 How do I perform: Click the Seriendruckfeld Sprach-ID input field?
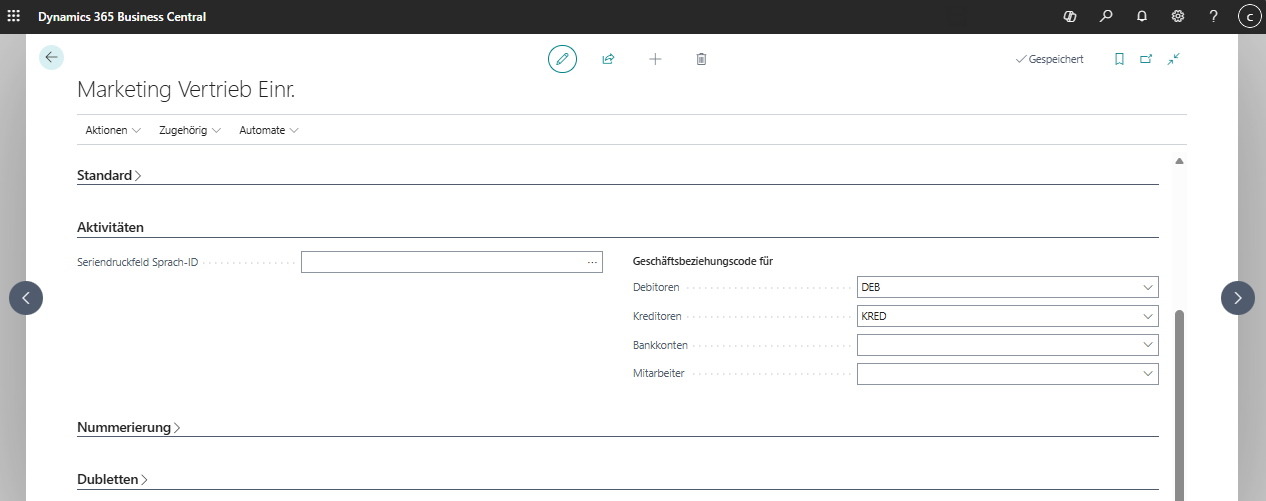click(x=442, y=262)
